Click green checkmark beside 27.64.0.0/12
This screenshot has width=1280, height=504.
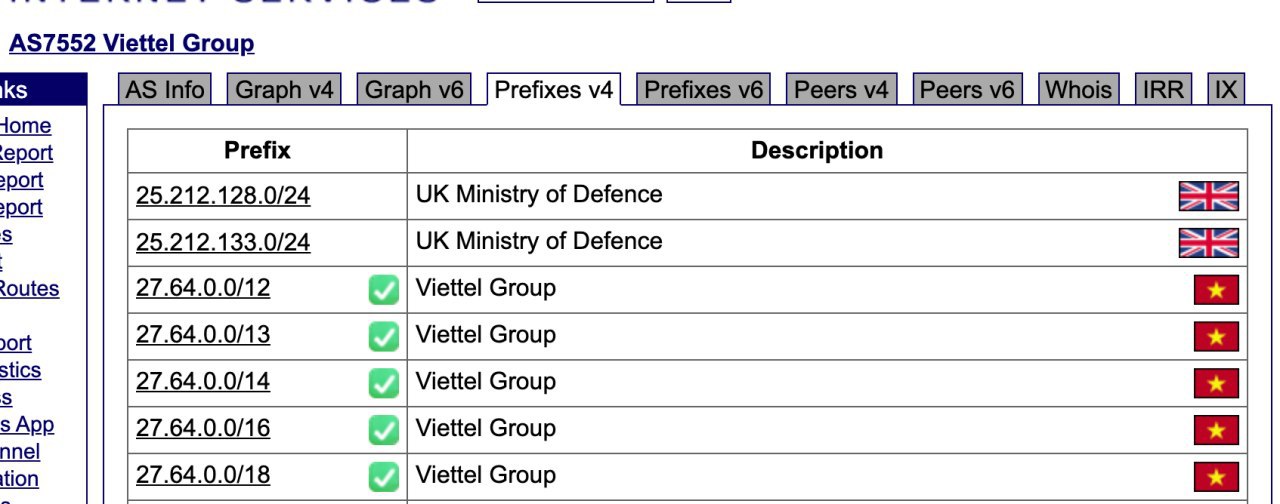[x=384, y=290]
